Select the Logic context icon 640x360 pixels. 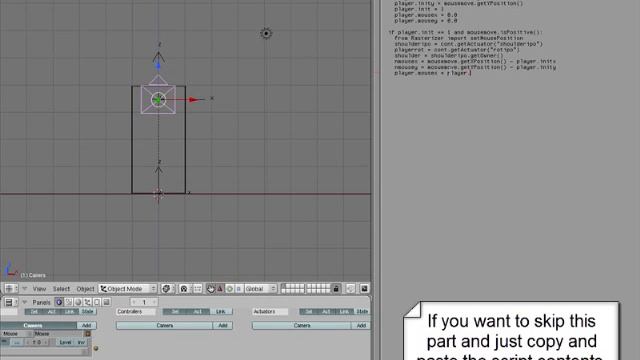pos(59,302)
